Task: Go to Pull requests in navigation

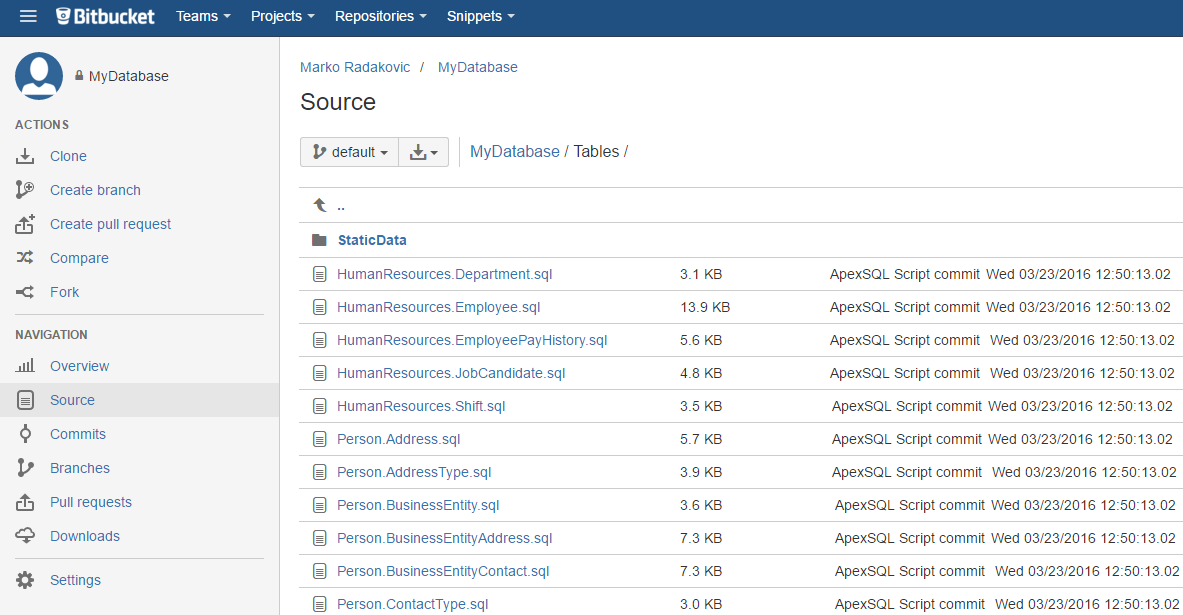Action: point(91,502)
